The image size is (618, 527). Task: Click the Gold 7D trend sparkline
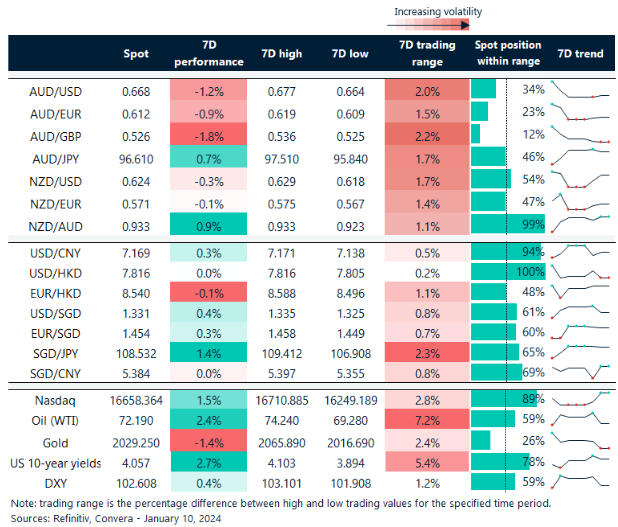pyautogui.click(x=581, y=440)
